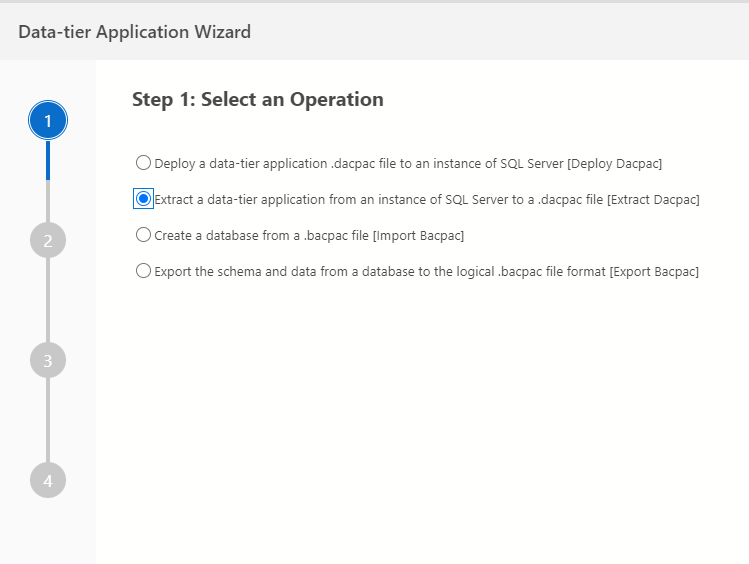The width and height of the screenshot is (749, 564).
Task: Click the 'Step 1: Select an Operation' heading
Action: (x=258, y=99)
